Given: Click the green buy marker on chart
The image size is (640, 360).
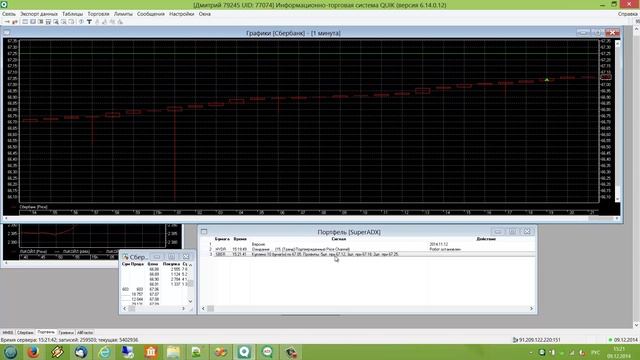Looking at the screenshot, I should (547, 80).
